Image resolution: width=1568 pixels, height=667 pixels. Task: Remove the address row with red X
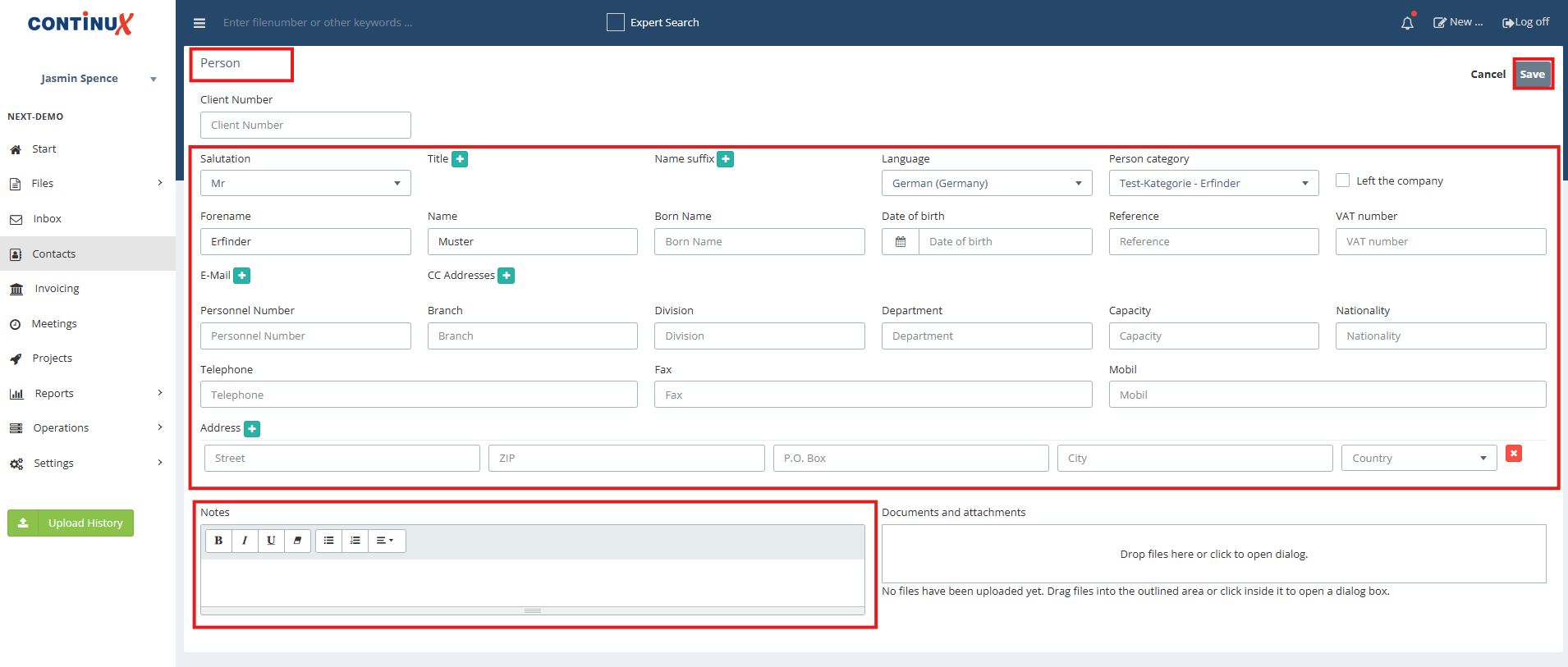coord(1514,454)
